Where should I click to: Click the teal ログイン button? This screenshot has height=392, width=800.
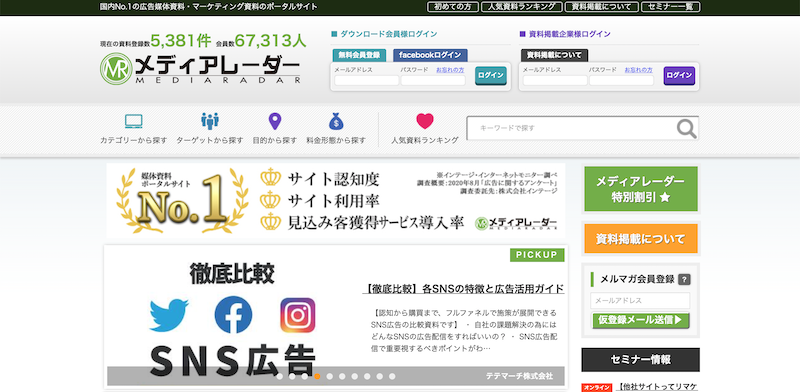(491, 76)
